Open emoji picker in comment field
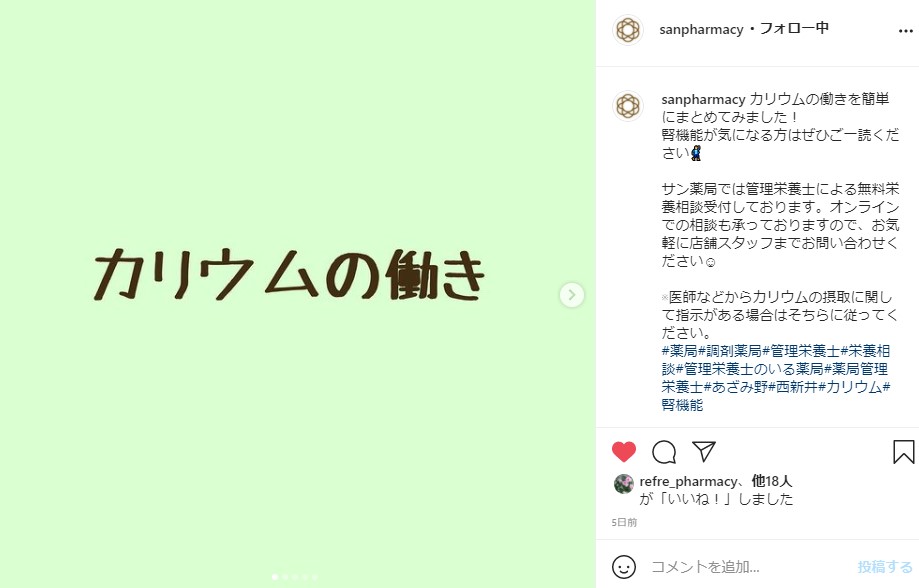Image resolution: width=919 pixels, height=588 pixels. click(x=624, y=567)
